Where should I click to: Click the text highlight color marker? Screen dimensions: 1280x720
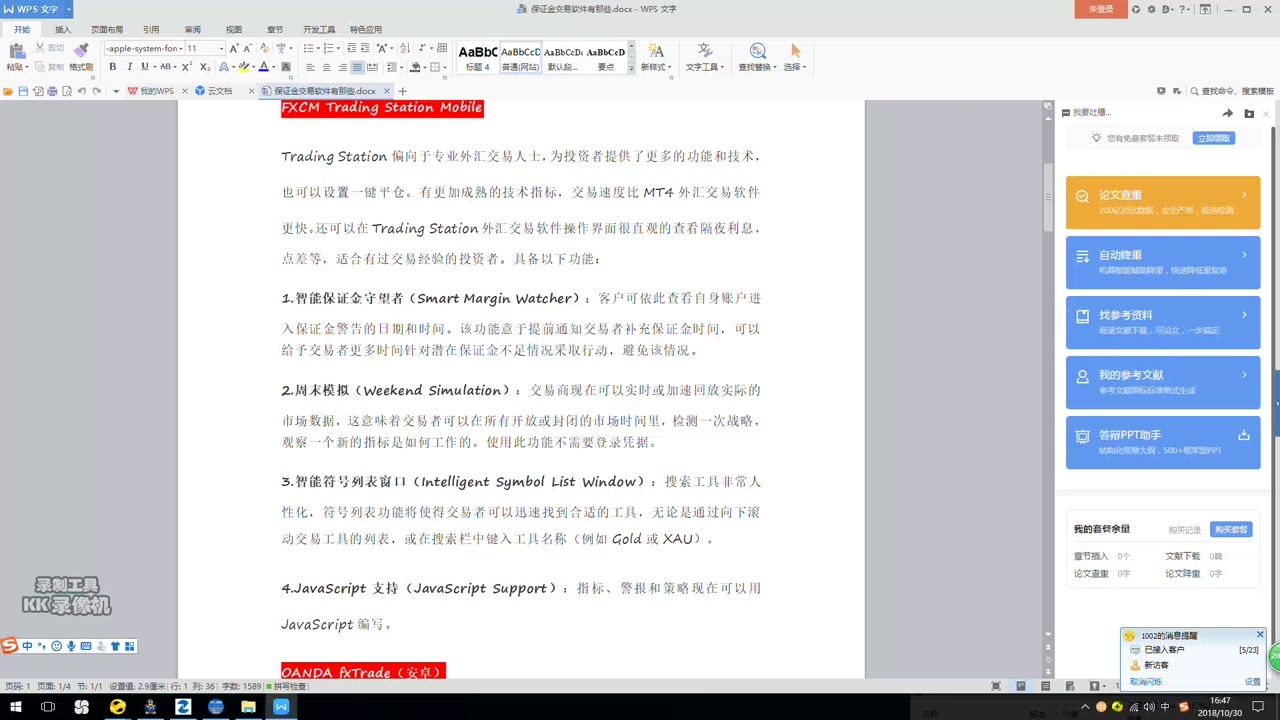point(243,67)
